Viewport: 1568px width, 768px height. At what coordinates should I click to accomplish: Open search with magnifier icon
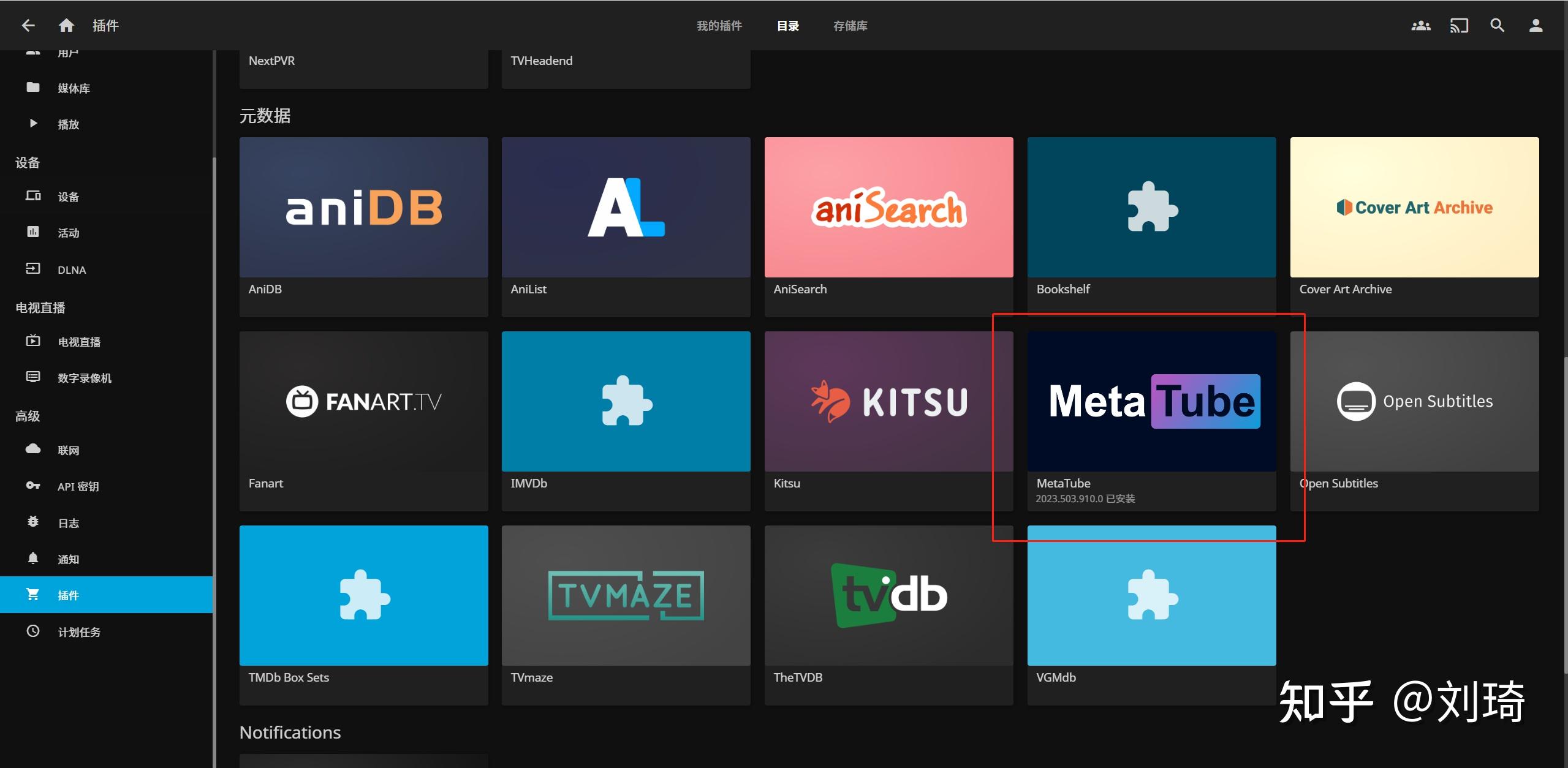point(1497,26)
